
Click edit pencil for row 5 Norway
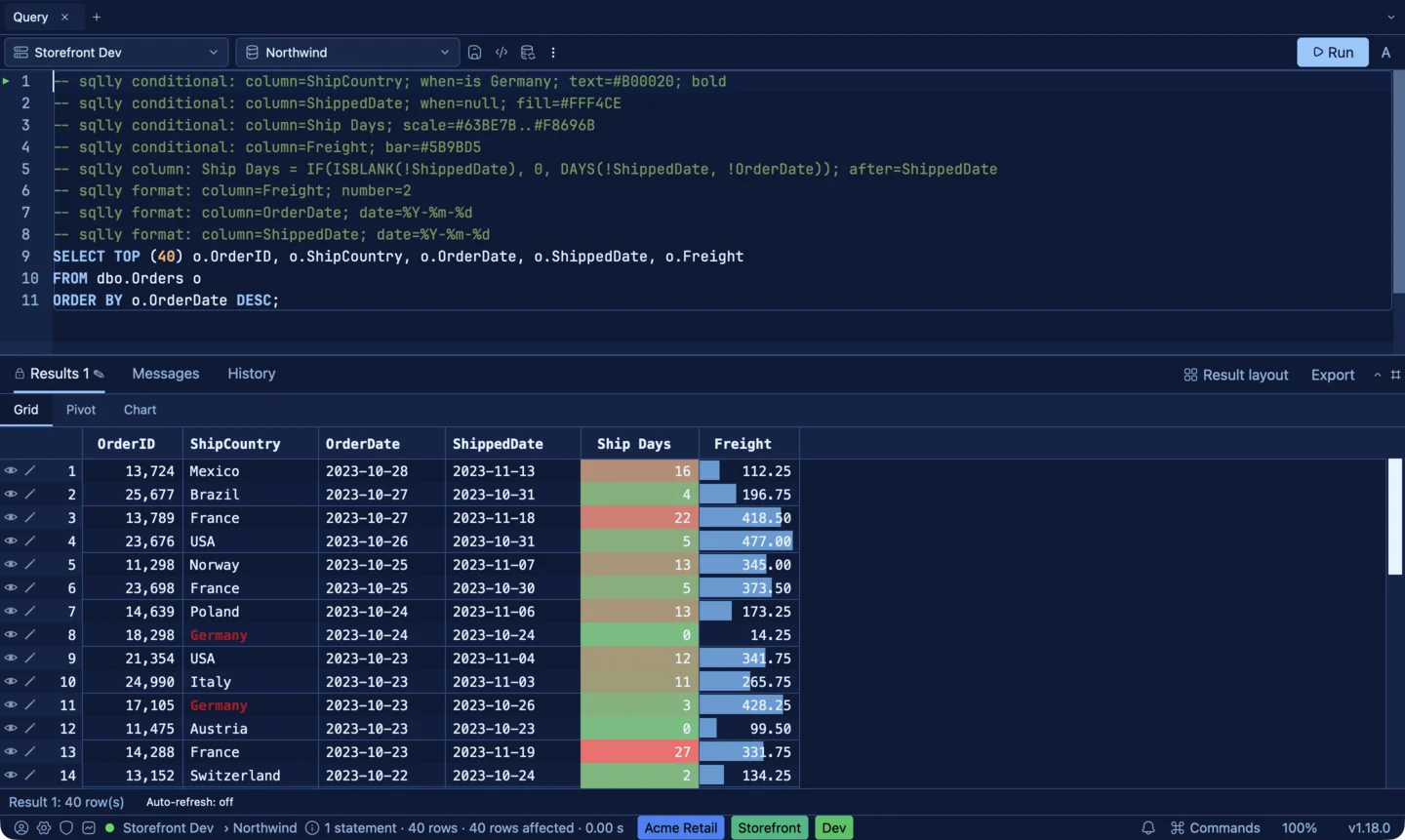30,564
